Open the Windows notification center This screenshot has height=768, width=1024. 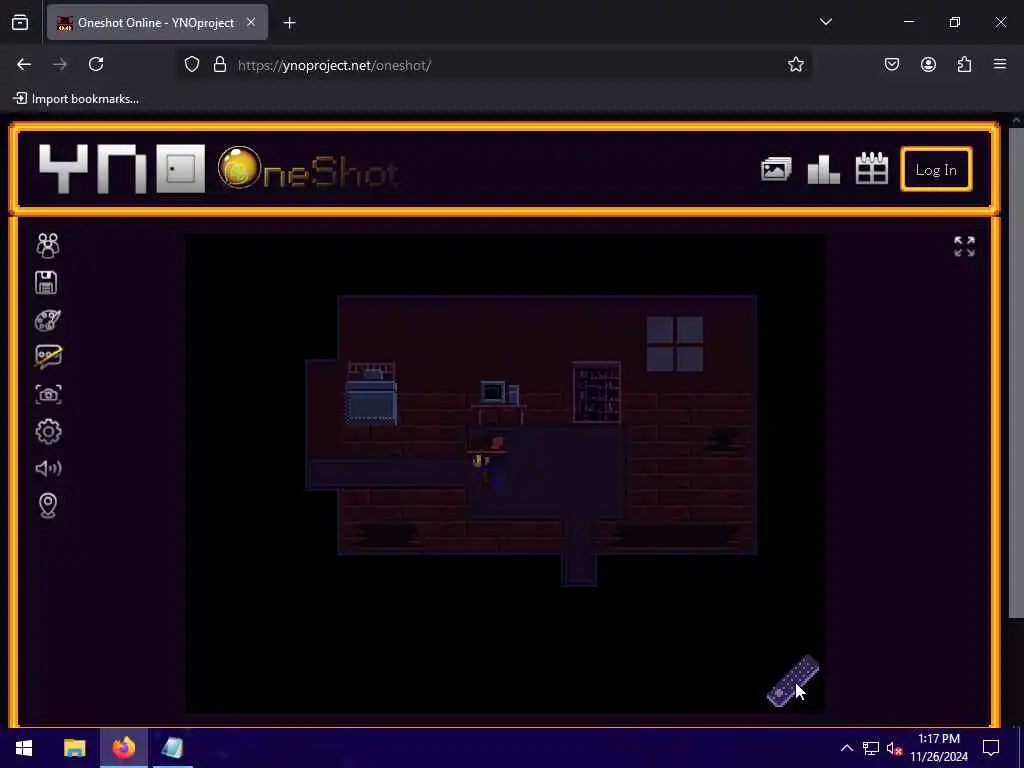pyautogui.click(x=991, y=748)
